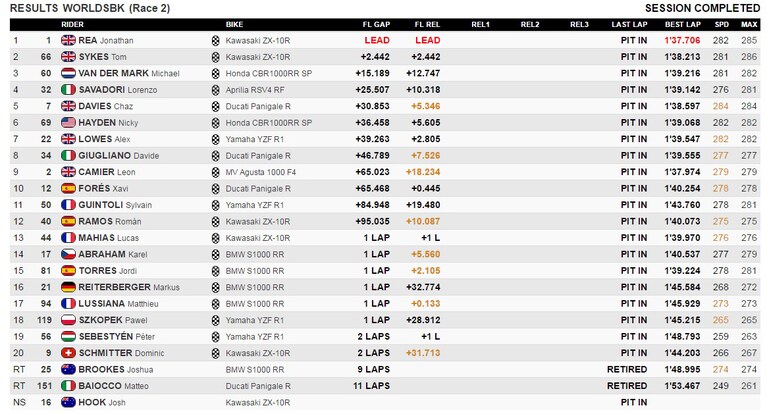Viewport: 767px width, 414px height.
Task: Click the Australian flag next to BROOKES Joshua
Action: click(x=68, y=369)
